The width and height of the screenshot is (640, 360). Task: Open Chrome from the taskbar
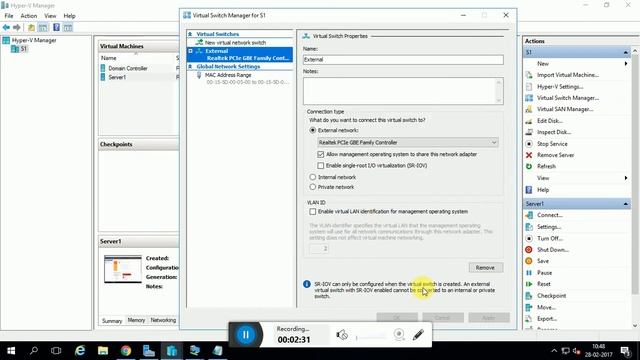(126, 351)
